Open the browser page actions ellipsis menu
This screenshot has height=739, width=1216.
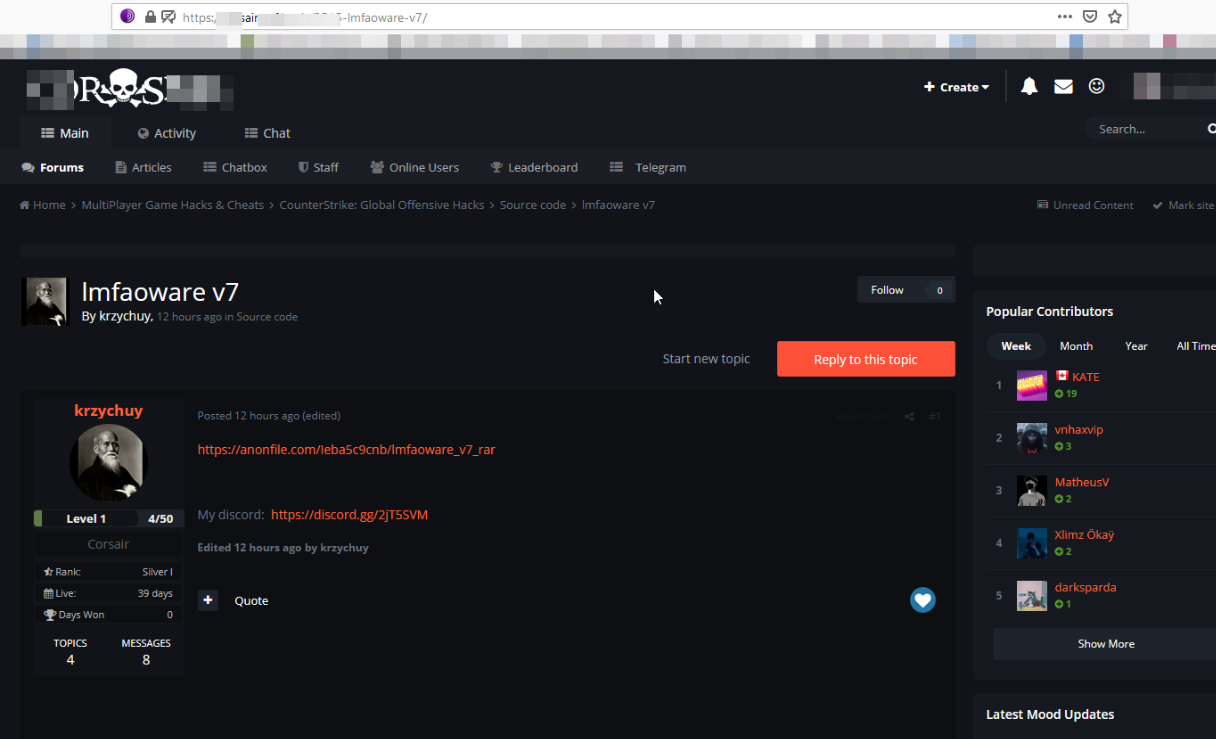[x=1065, y=17]
